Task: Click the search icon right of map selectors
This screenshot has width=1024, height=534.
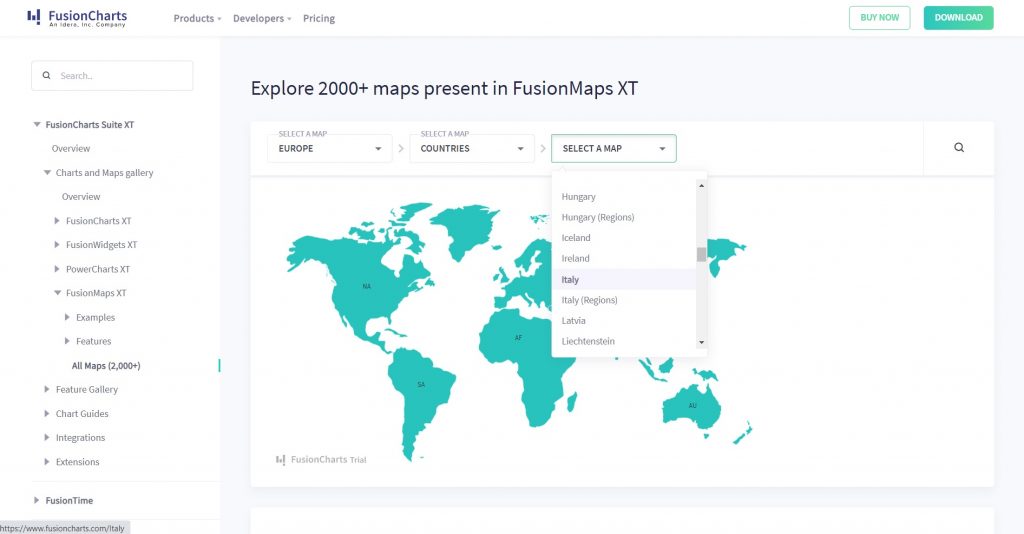Action: point(959,148)
